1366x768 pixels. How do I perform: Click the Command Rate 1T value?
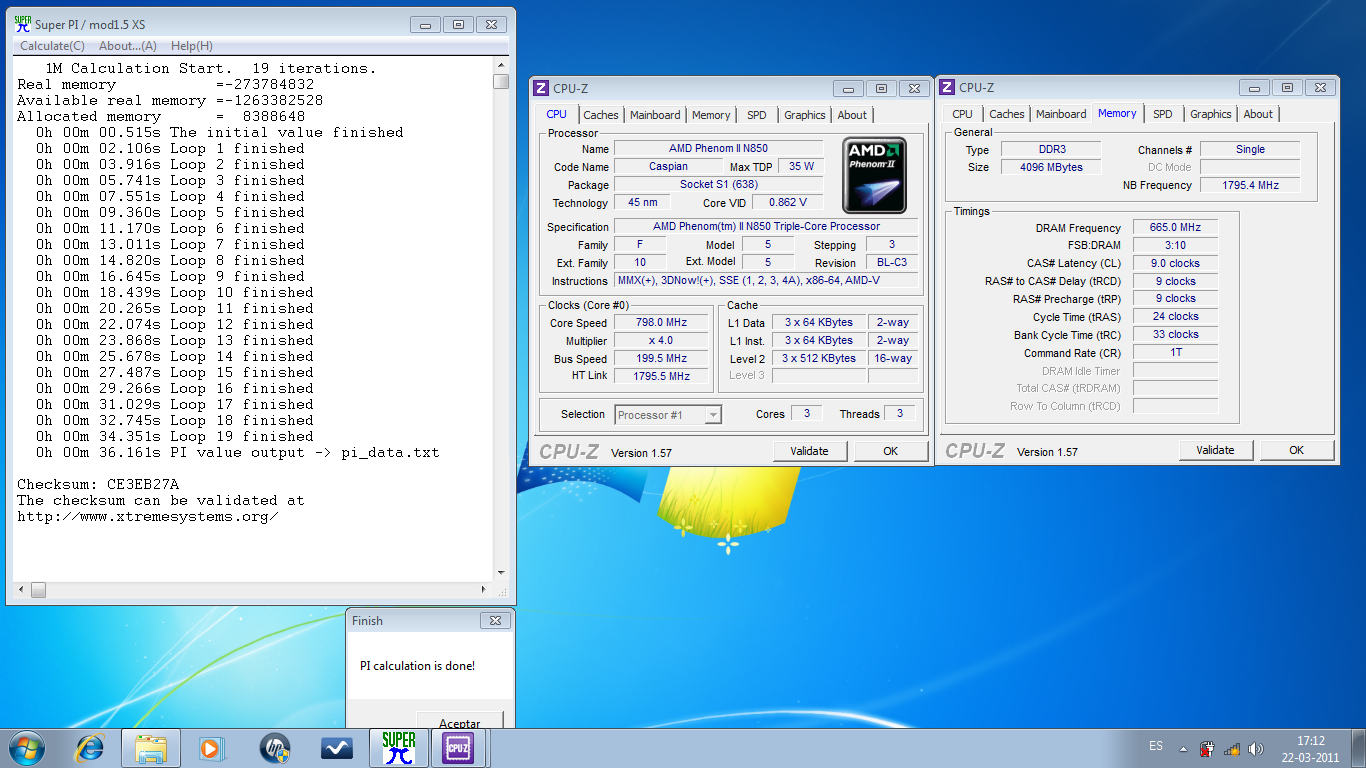[1175, 353]
